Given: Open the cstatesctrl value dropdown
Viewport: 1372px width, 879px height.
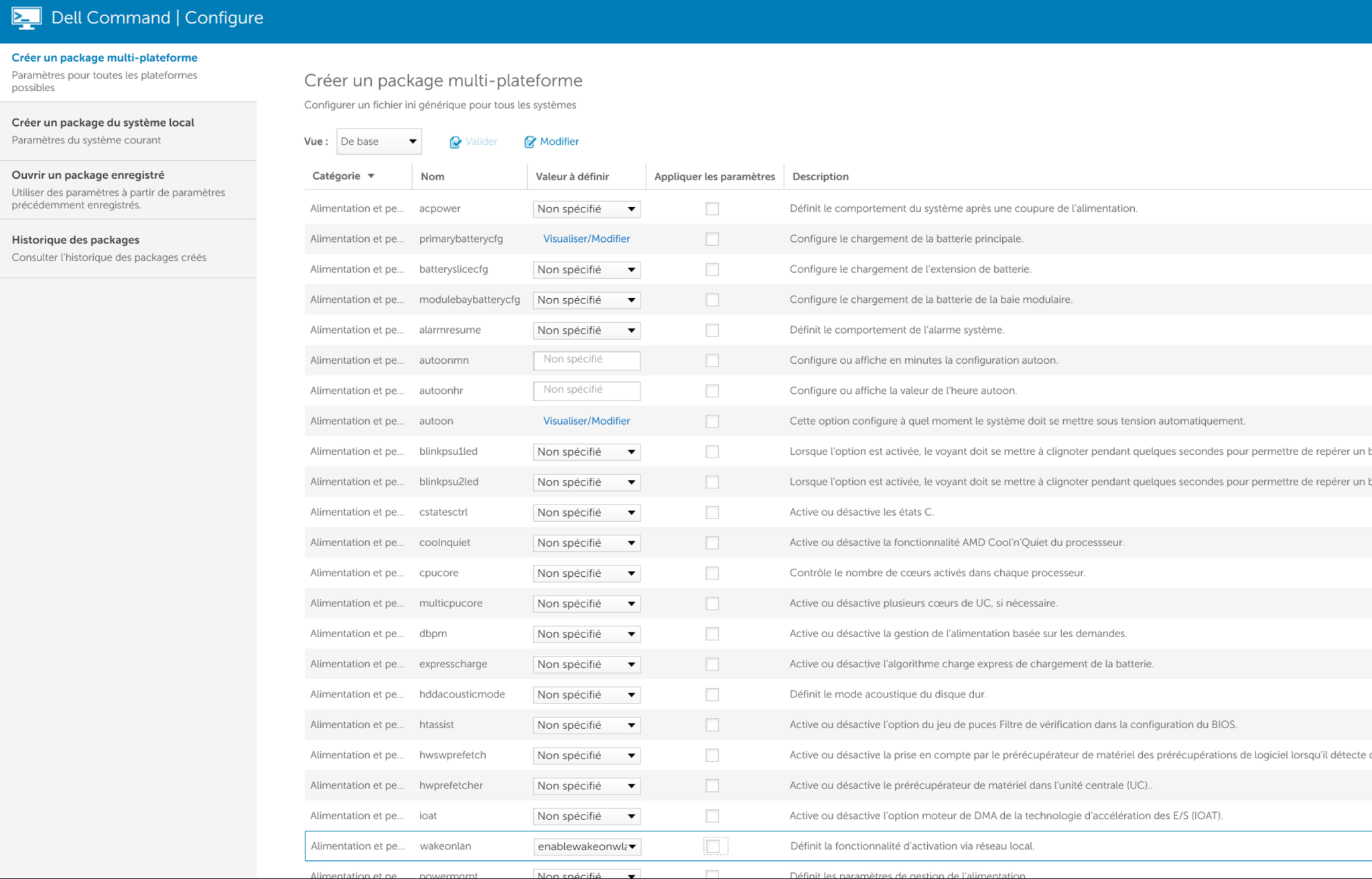Looking at the screenshot, I should pyautogui.click(x=586, y=513).
